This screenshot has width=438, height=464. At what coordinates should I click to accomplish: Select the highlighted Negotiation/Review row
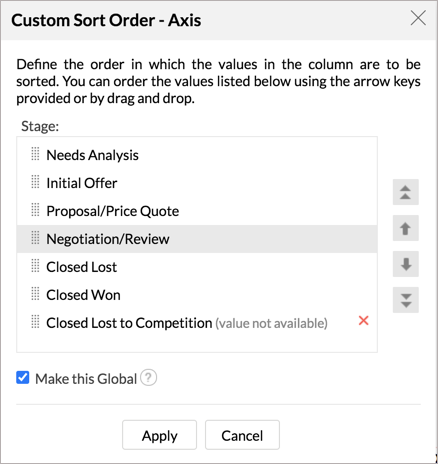(197, 239)
